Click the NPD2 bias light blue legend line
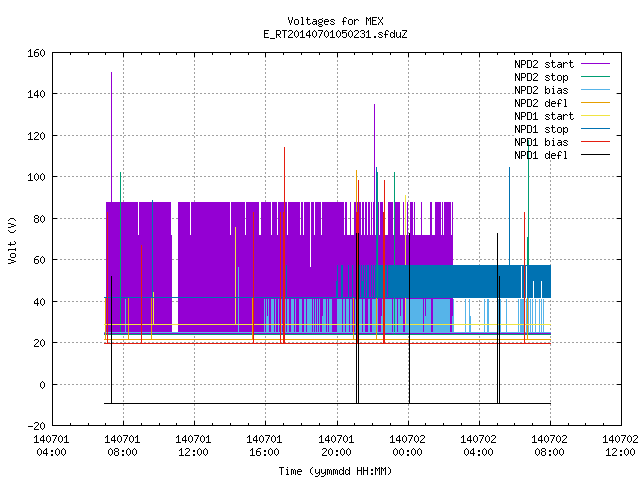 (x=595, y=90)
